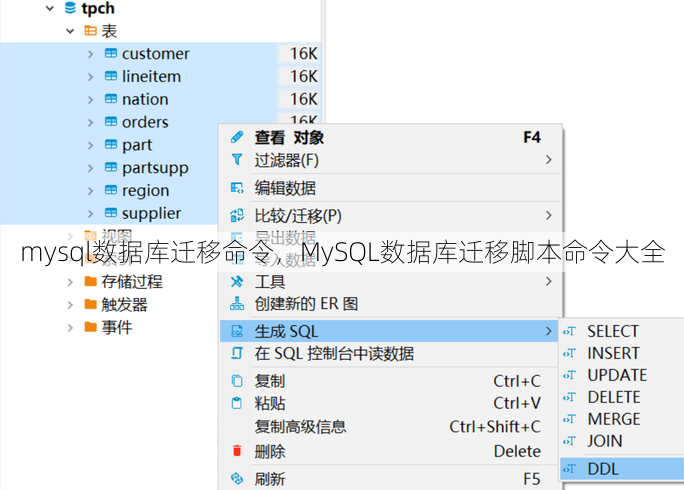Click the supplier table icon
The width and height of the screenshot is (684, 490).
111,212
